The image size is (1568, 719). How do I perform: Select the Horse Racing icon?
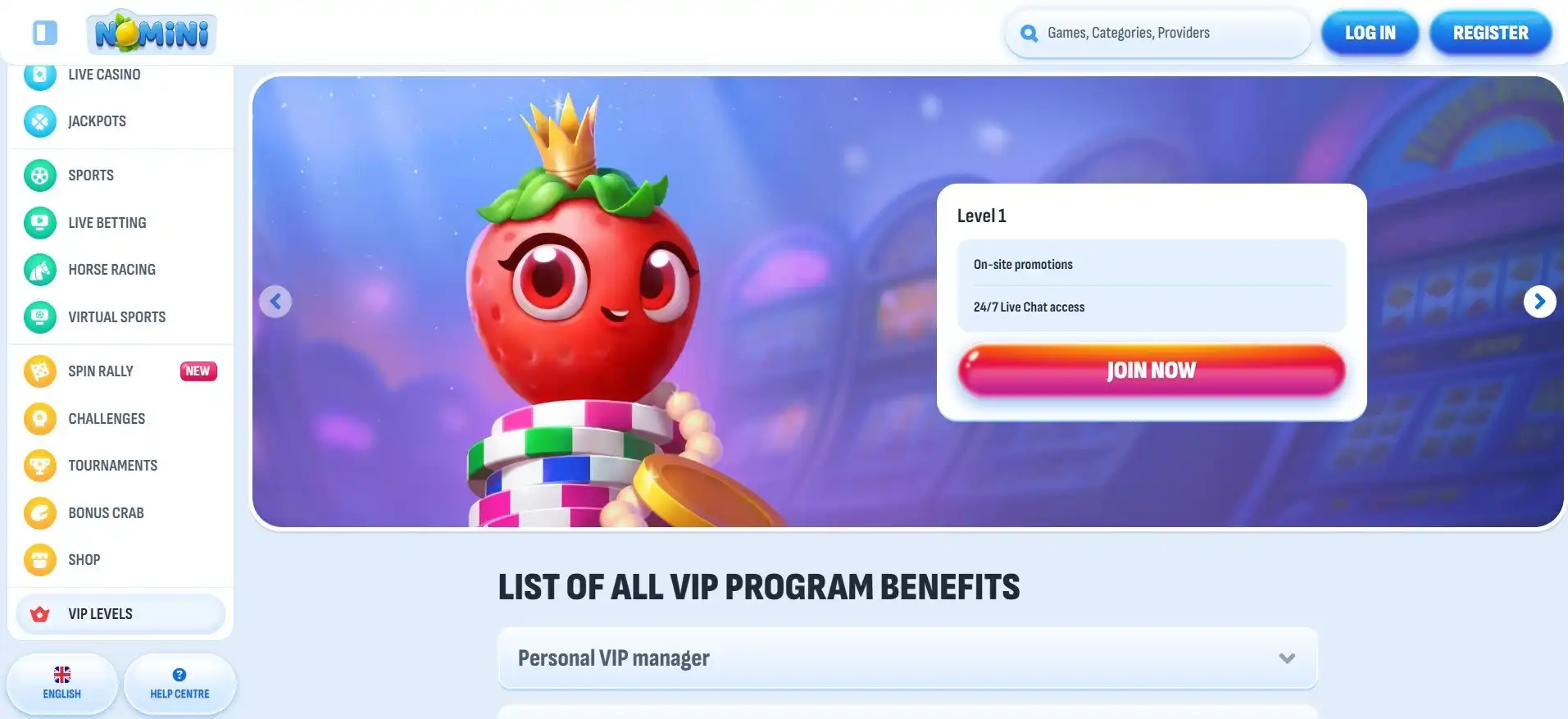click(x=40, y=270)
